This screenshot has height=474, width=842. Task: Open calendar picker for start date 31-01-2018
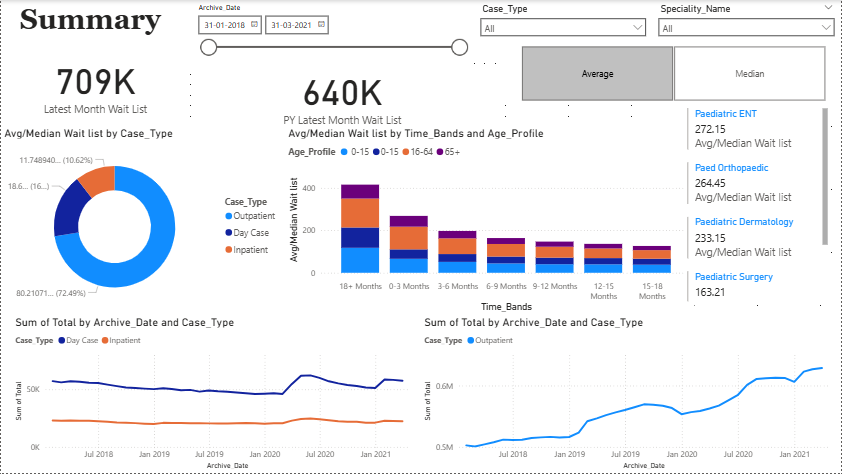click(x=255, y=25)
